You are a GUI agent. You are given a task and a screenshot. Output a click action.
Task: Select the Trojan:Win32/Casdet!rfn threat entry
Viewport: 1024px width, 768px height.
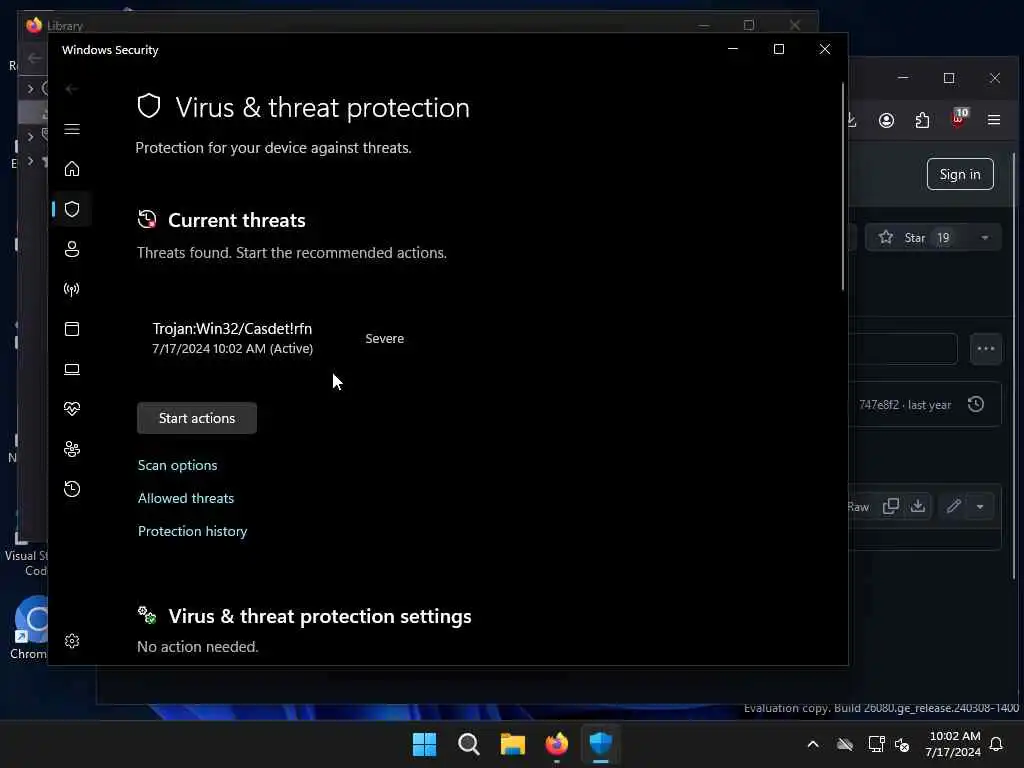point(232,338)
